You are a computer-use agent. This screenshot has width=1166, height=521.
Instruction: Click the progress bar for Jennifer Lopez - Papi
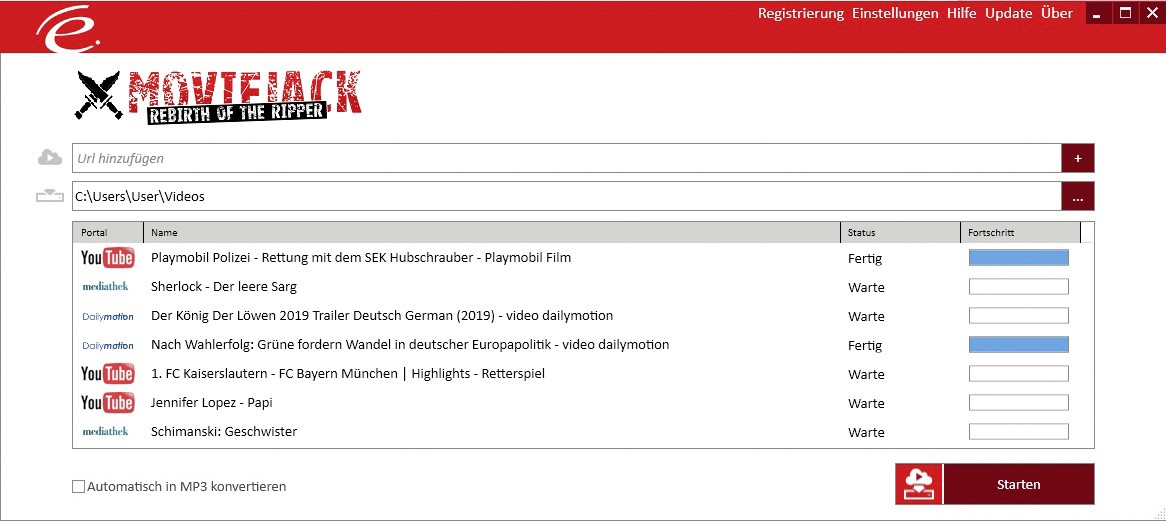click(1019, 403)
